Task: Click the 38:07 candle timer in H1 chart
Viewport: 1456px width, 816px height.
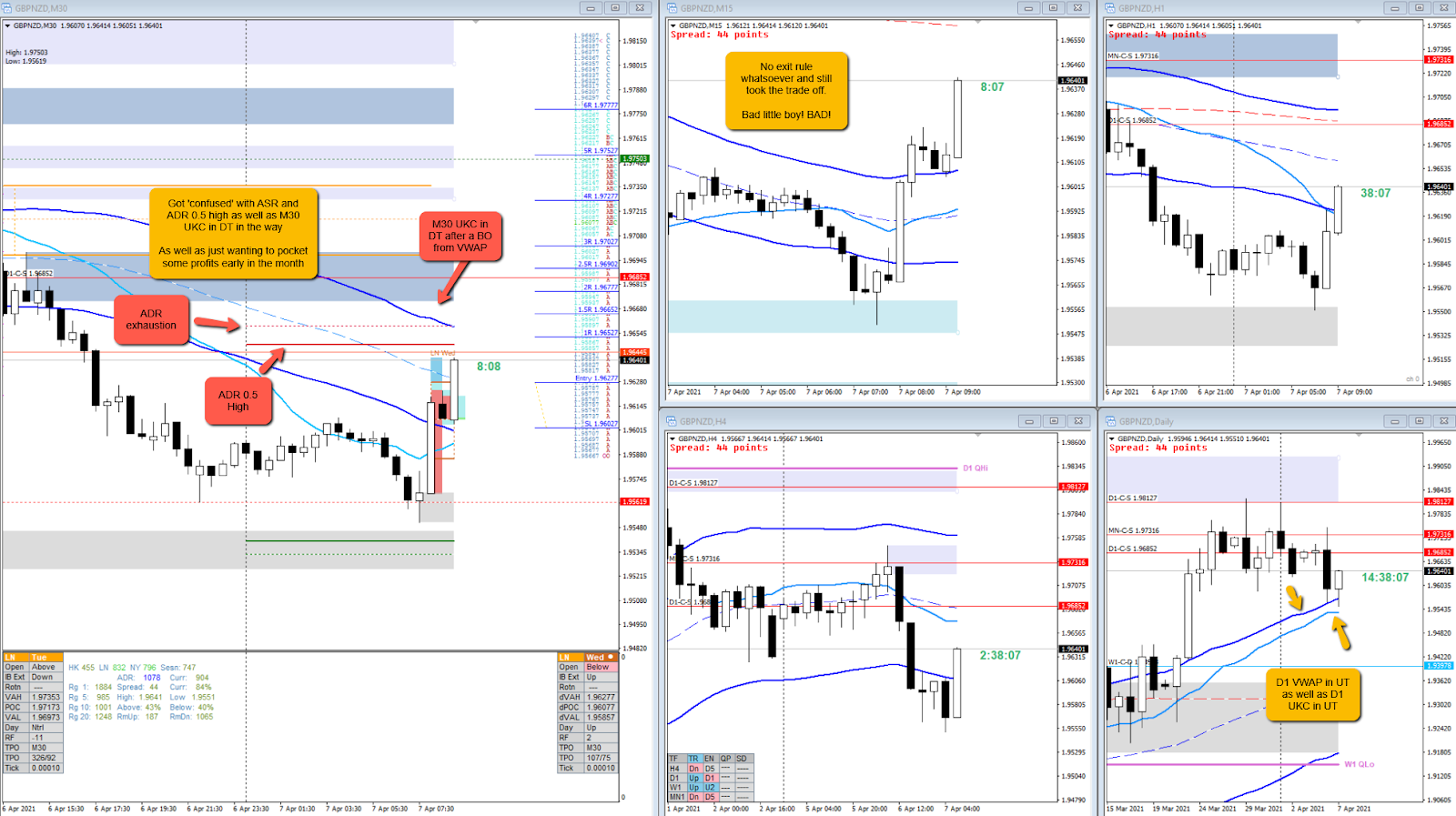Action: [x=1375, y=193]
